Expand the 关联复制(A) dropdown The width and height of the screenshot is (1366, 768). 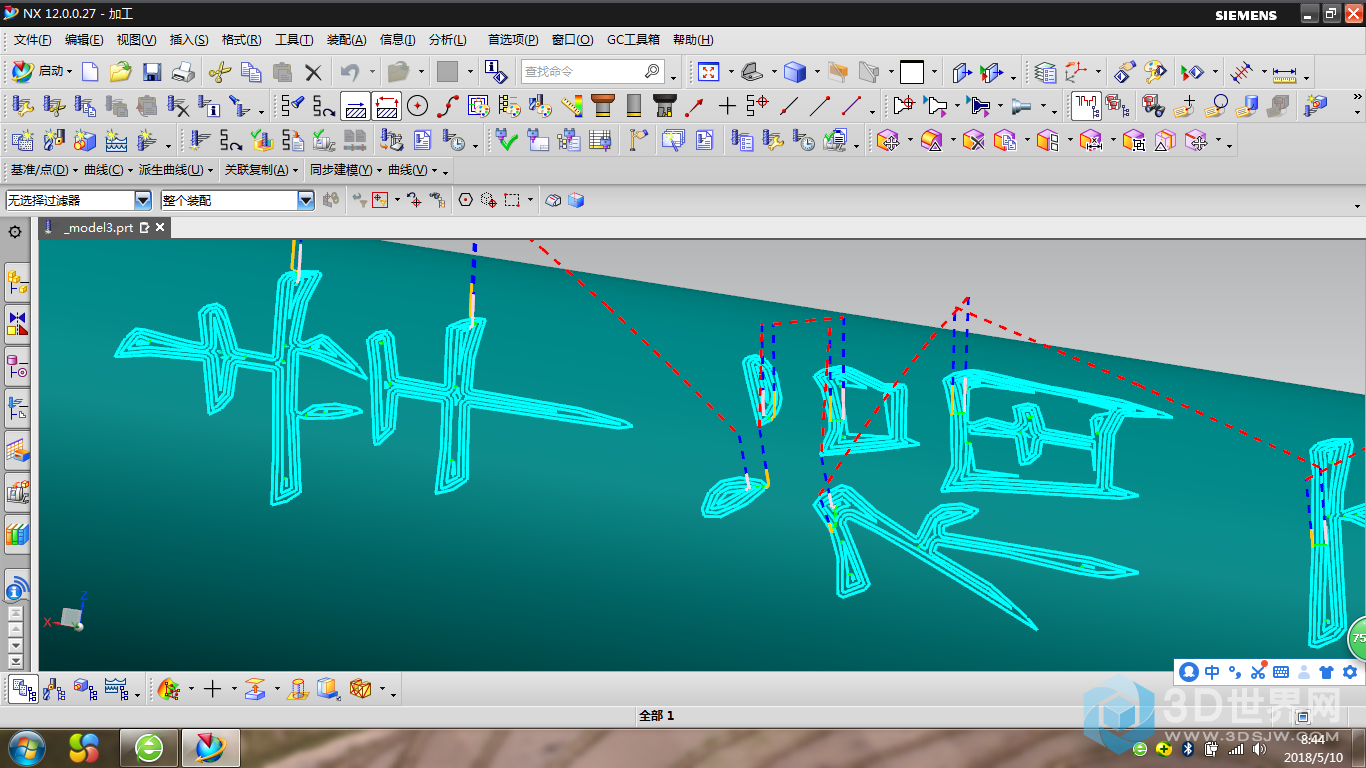click(262, 170)
